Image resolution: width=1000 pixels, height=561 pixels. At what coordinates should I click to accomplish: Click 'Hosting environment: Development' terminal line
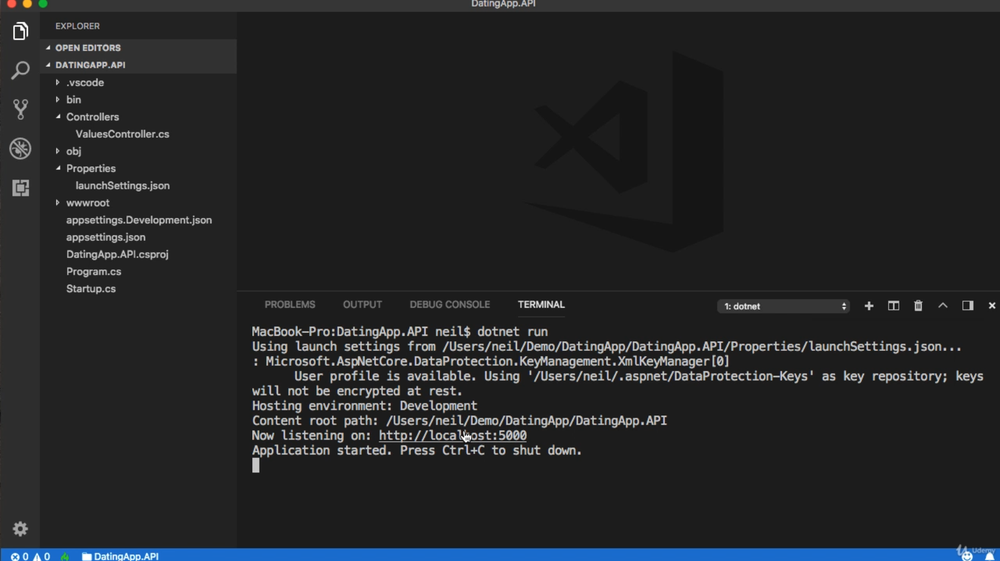[x=364, y=406]
